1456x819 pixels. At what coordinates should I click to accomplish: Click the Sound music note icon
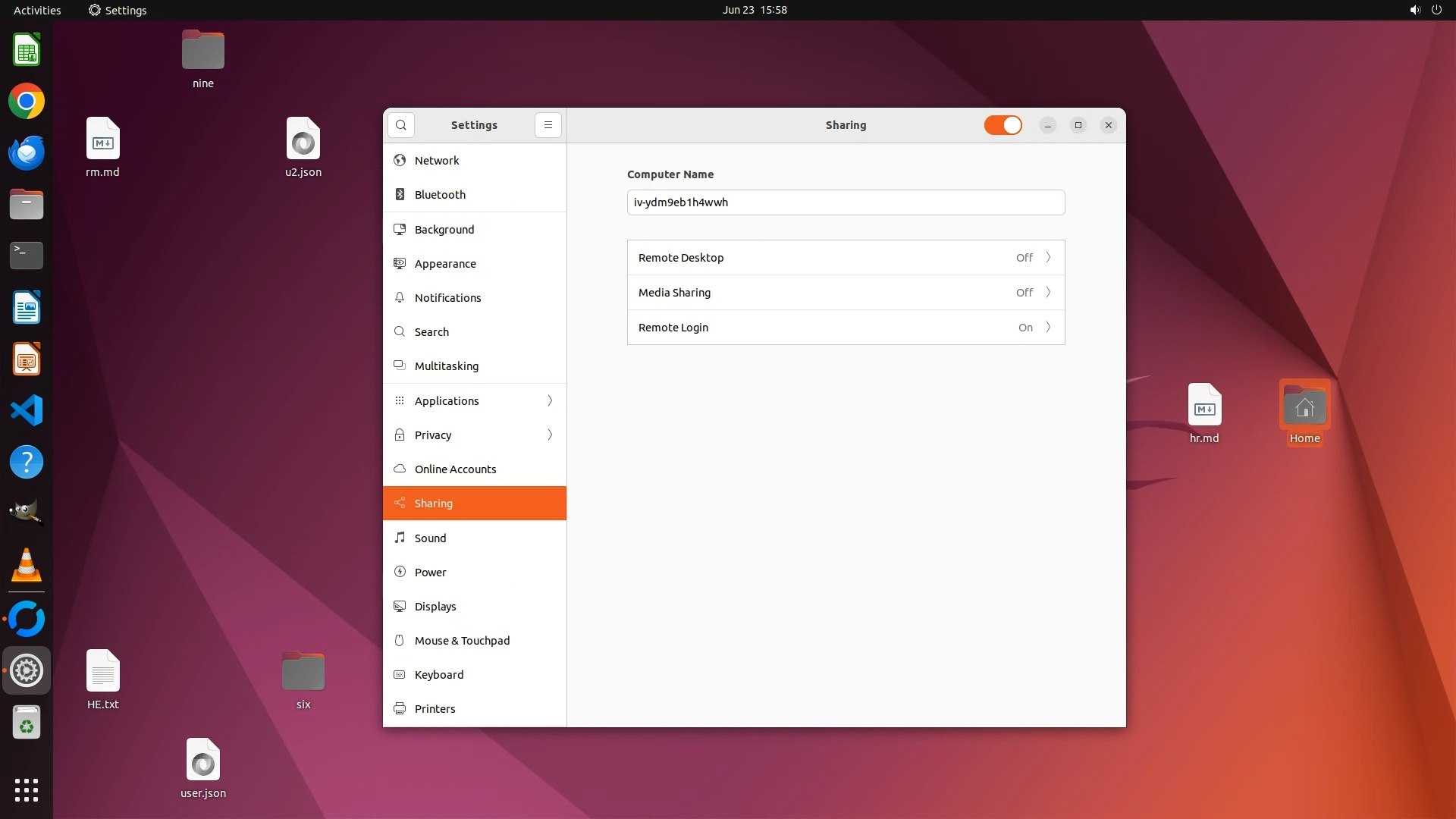point(400,538)
